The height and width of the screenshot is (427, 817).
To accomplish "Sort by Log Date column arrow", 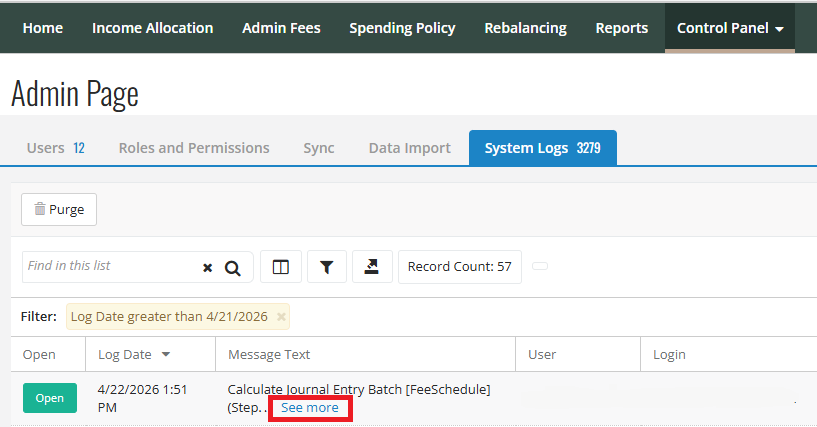I will click(166, 354).
